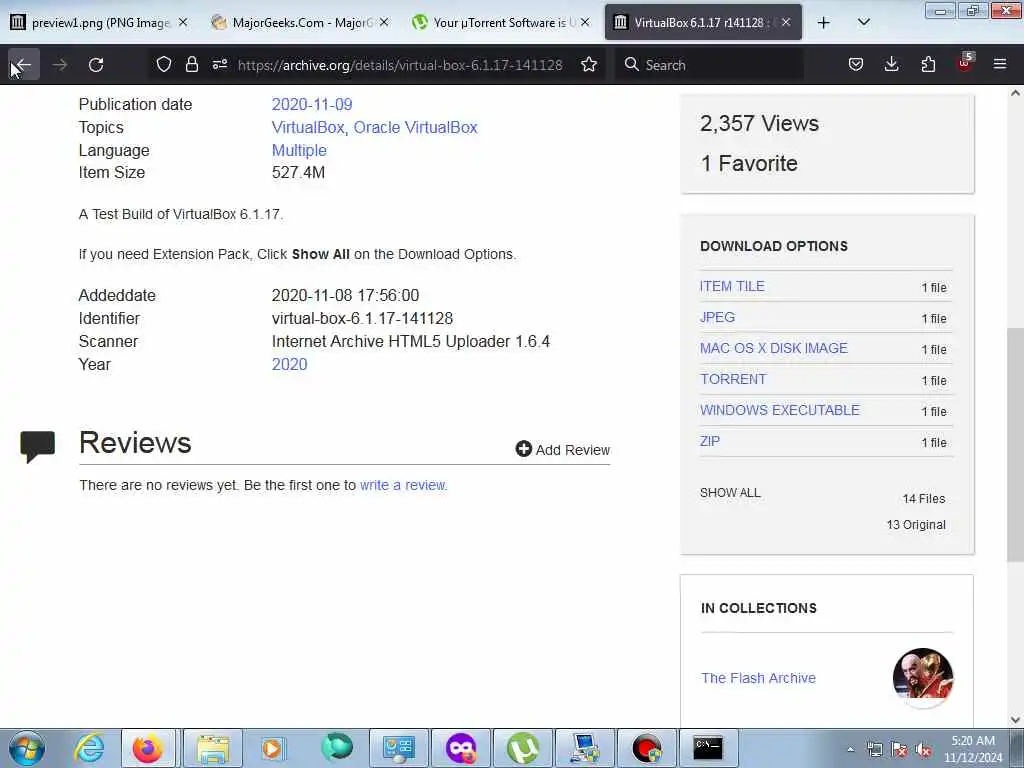Viewport: 1024px width, 768px height.
Task: Click the archive.org URL address field
Action: pos(400,65)
